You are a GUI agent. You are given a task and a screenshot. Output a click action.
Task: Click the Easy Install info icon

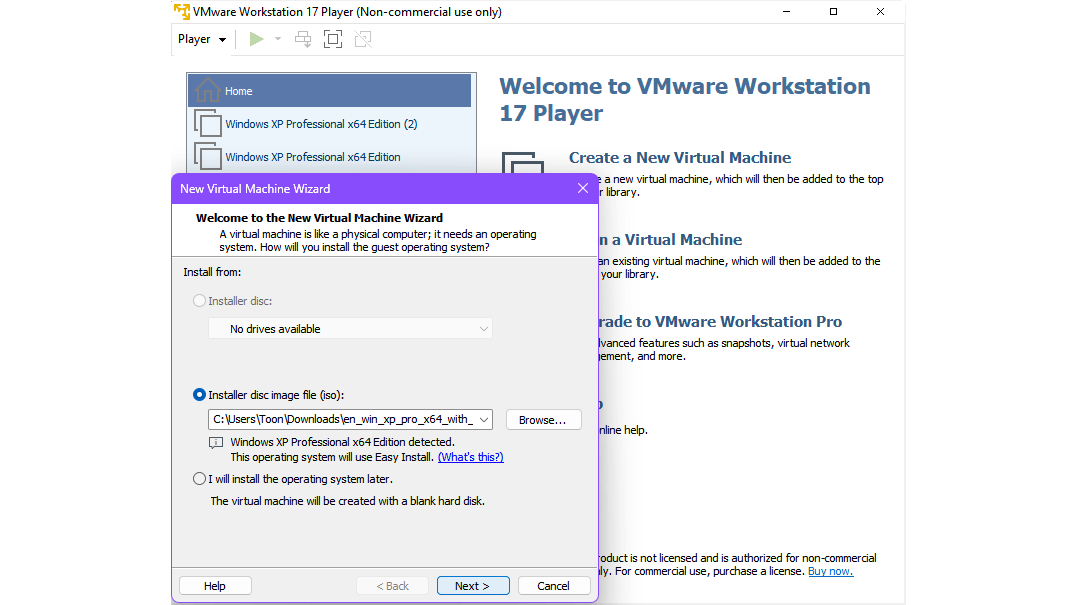(215, 442)
